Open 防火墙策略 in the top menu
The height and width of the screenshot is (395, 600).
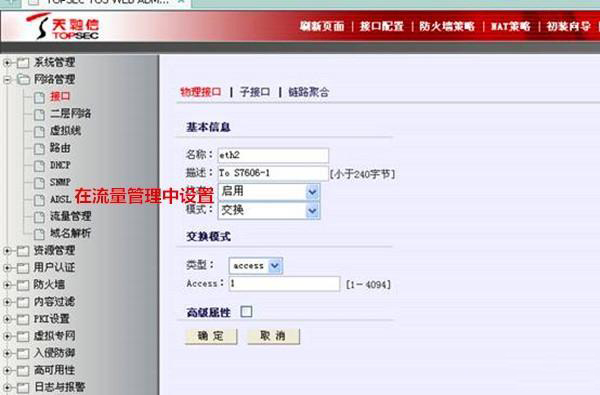click(447, 26)
